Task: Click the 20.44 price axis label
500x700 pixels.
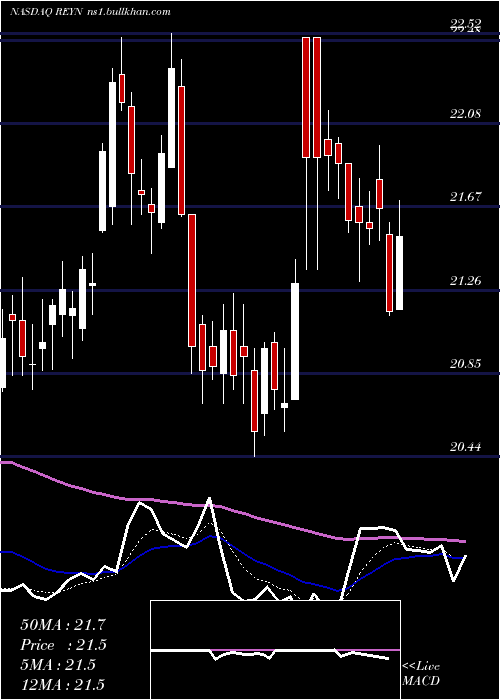Action: coord(465,446)
